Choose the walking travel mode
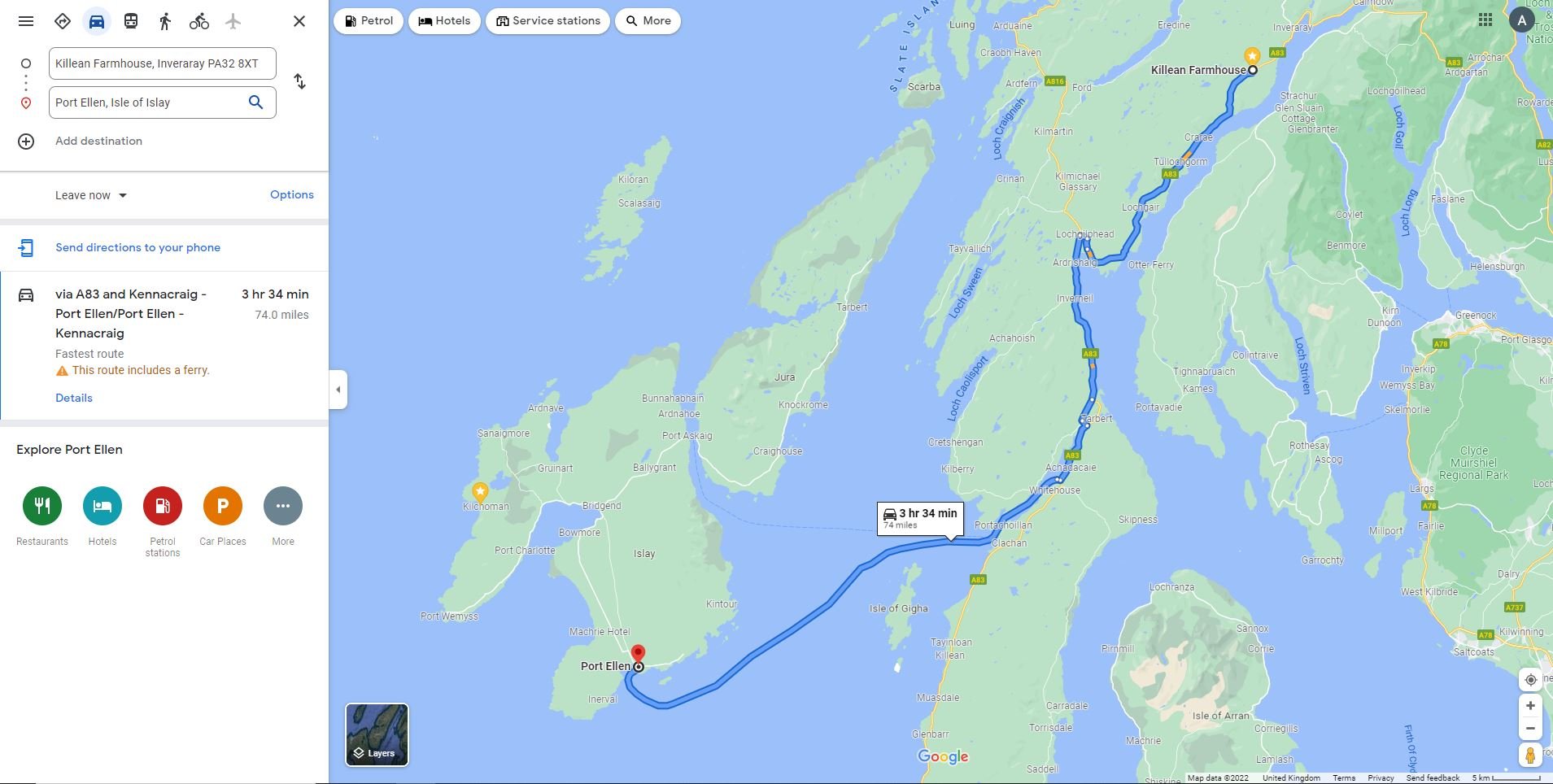Screen dimensions: 1553x784 click(x=165, y=21)
